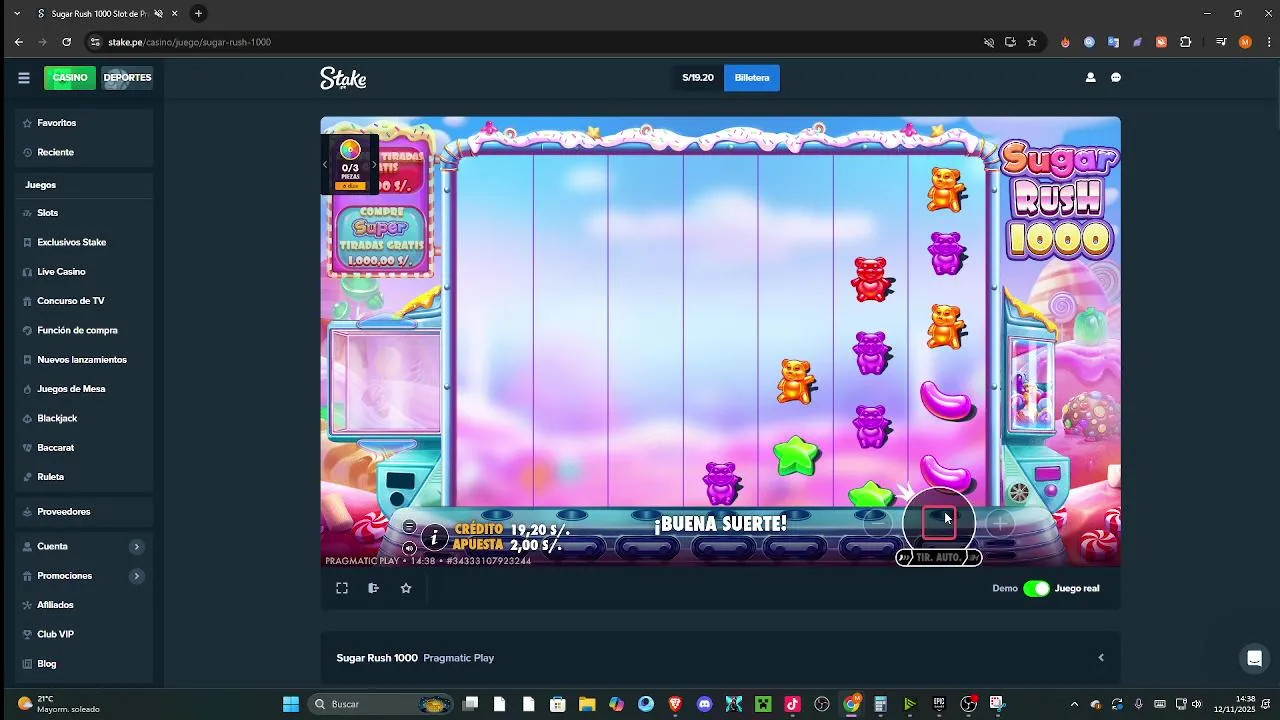Image resolution: width=1280 pixels, height=720 pixels.
Task: Toggle the Demo / Juego real switch
Action: [1036, 588]
